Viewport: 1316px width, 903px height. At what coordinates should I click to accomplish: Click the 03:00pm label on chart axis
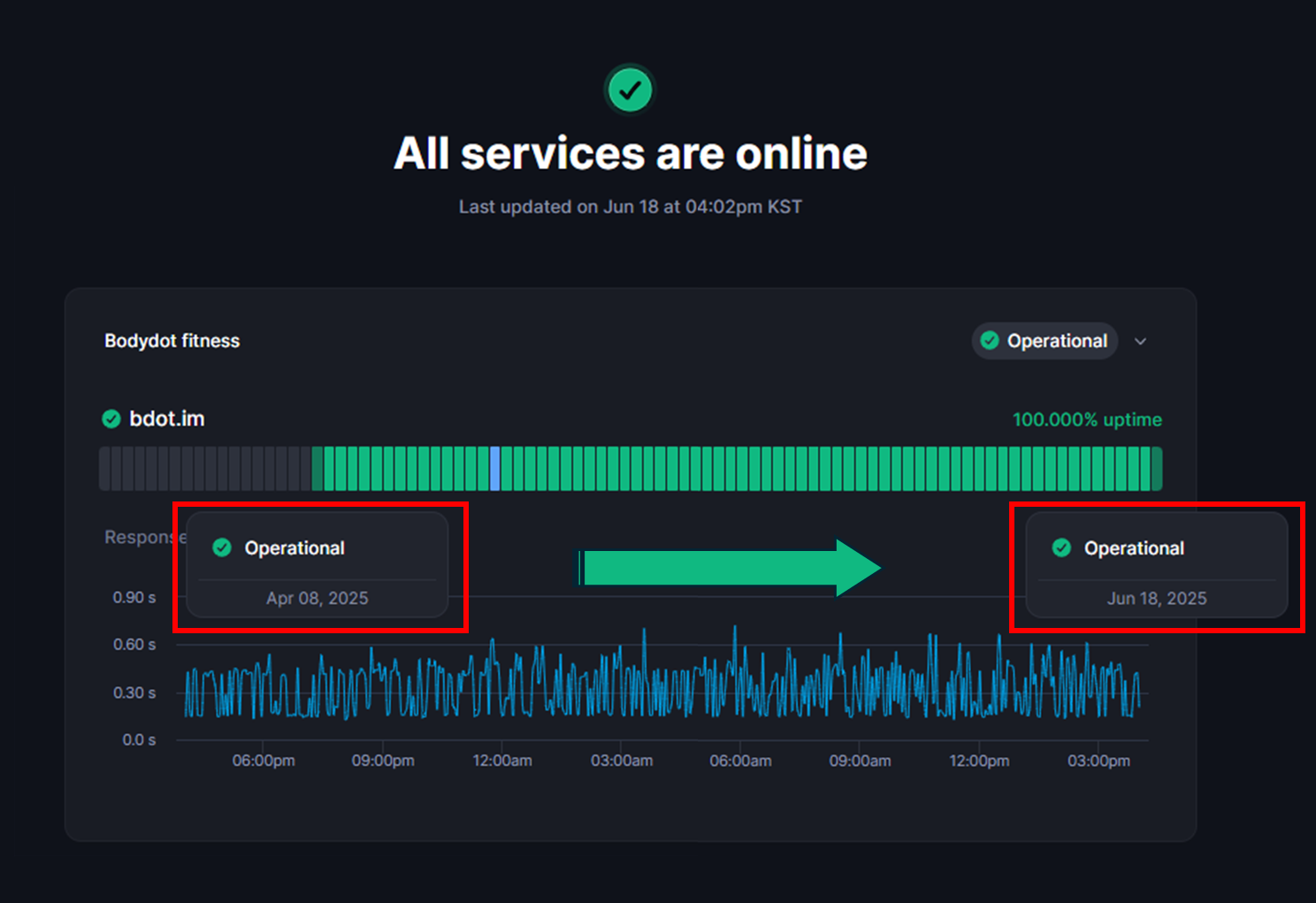[1098, 761]
